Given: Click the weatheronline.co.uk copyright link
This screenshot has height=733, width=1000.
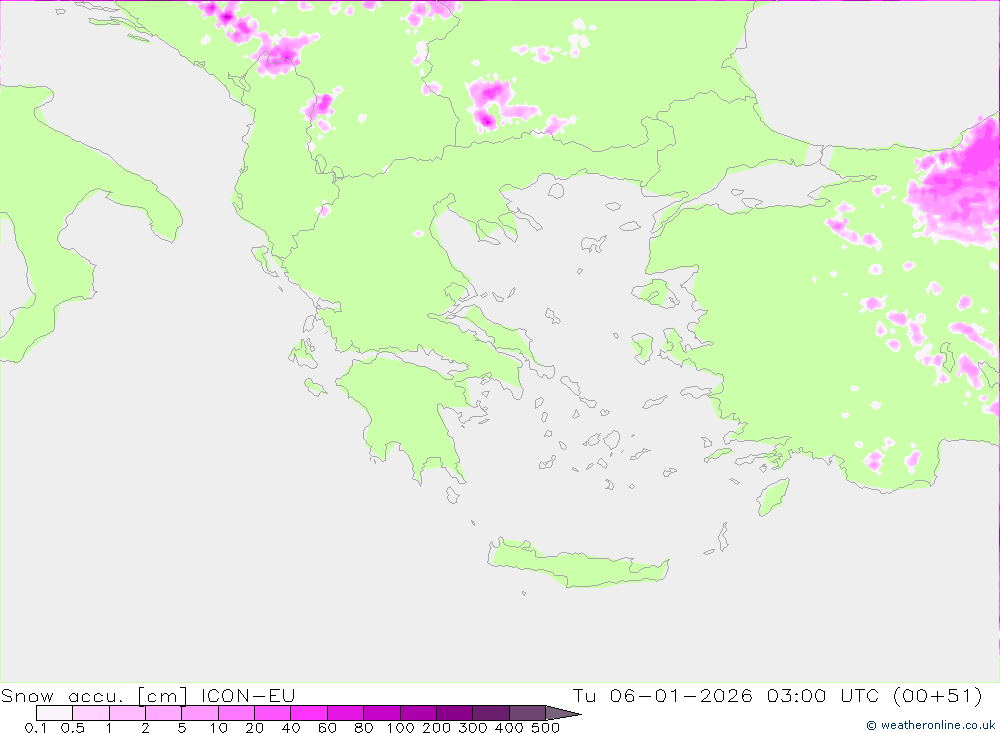Looking at the screenshot, I should click(930, 725).
